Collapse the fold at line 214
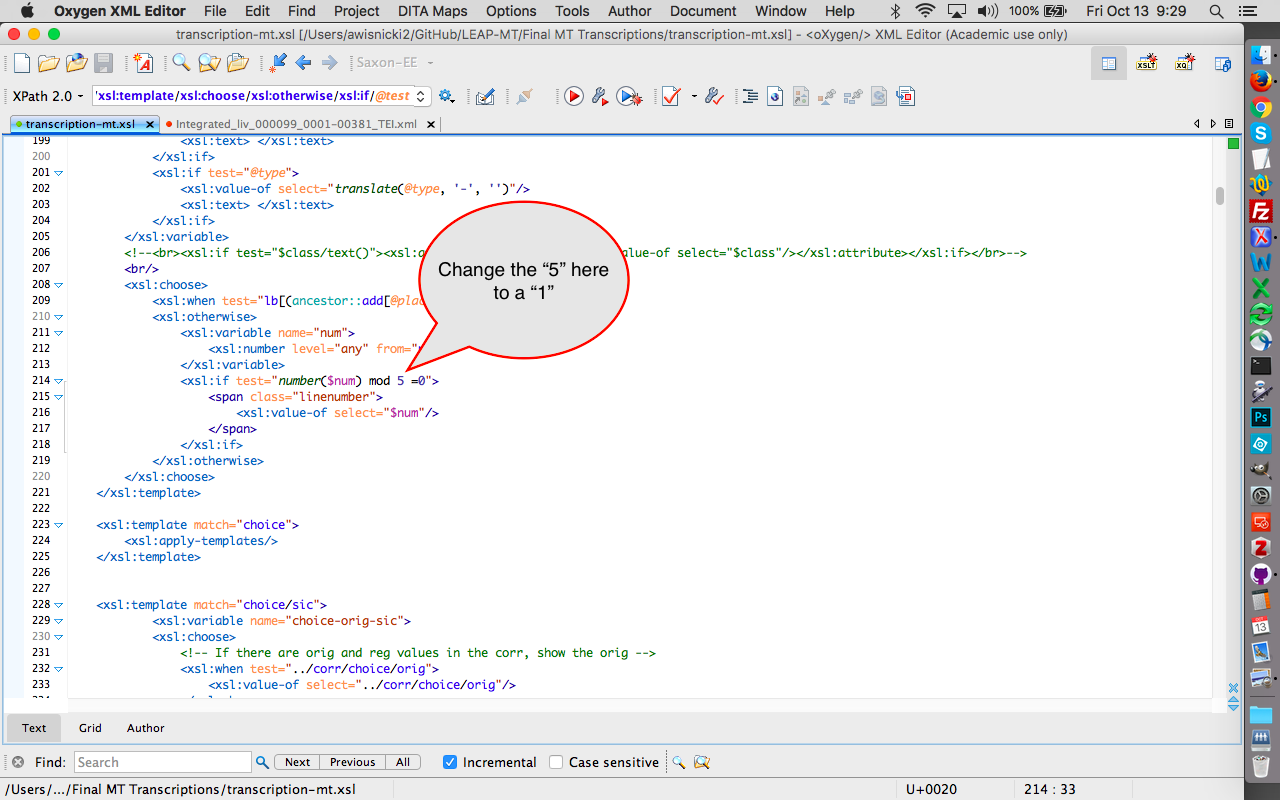The width and height of the screenshot is (1280, 800). [x=59, y=381]
